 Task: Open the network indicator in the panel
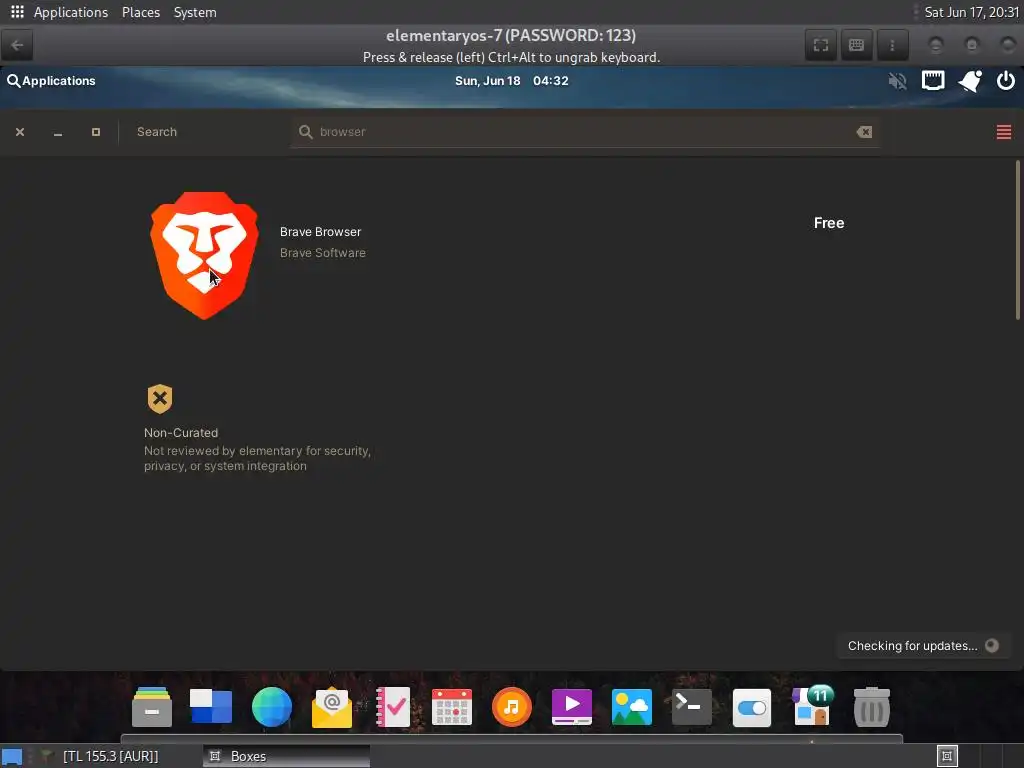933,81
